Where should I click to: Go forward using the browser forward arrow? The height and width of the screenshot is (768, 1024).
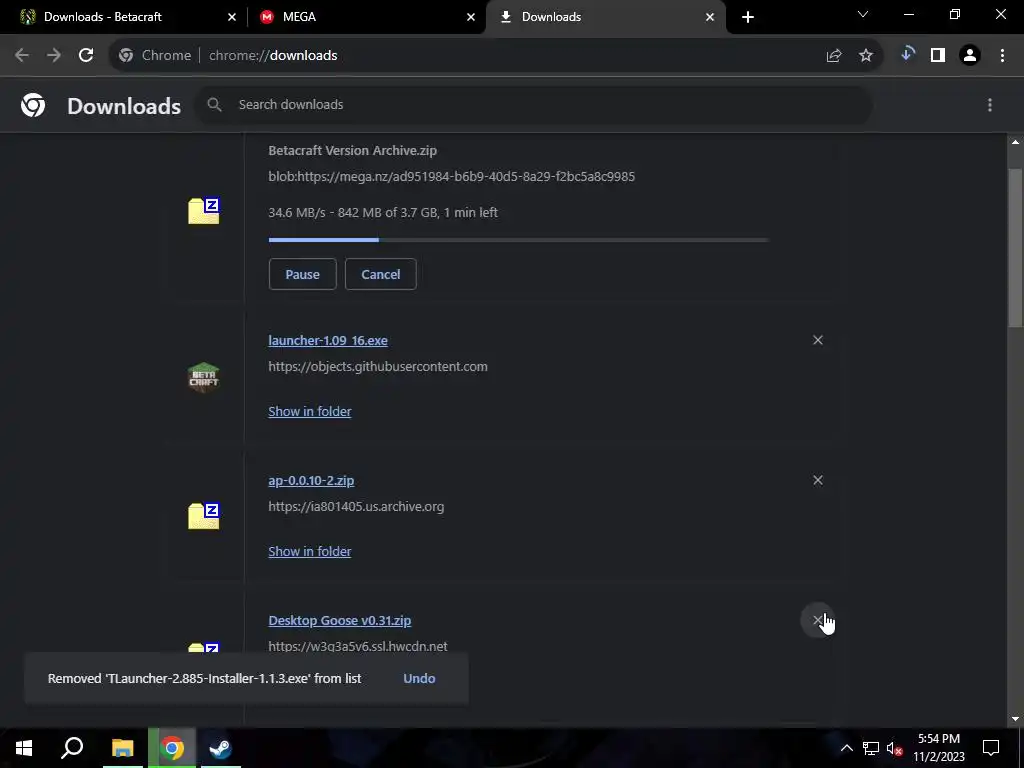pos(54,56)
